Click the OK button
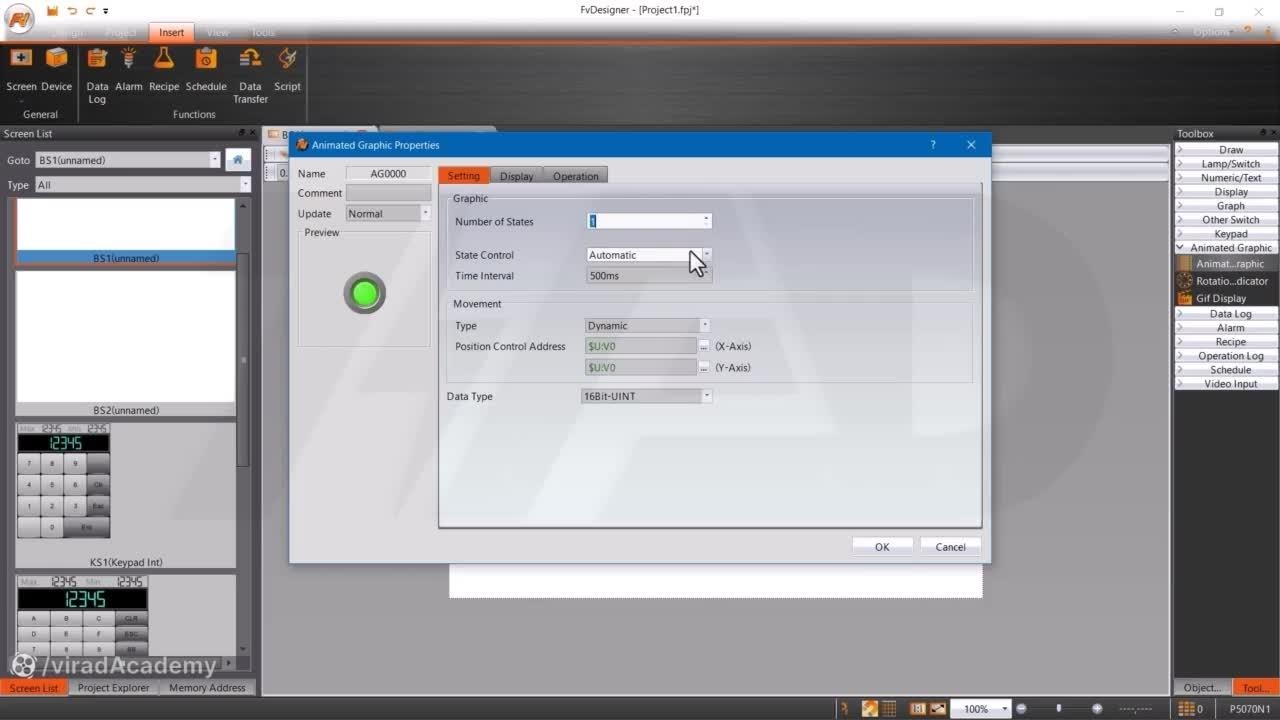 pyautogui.click(x=881, y=547)
